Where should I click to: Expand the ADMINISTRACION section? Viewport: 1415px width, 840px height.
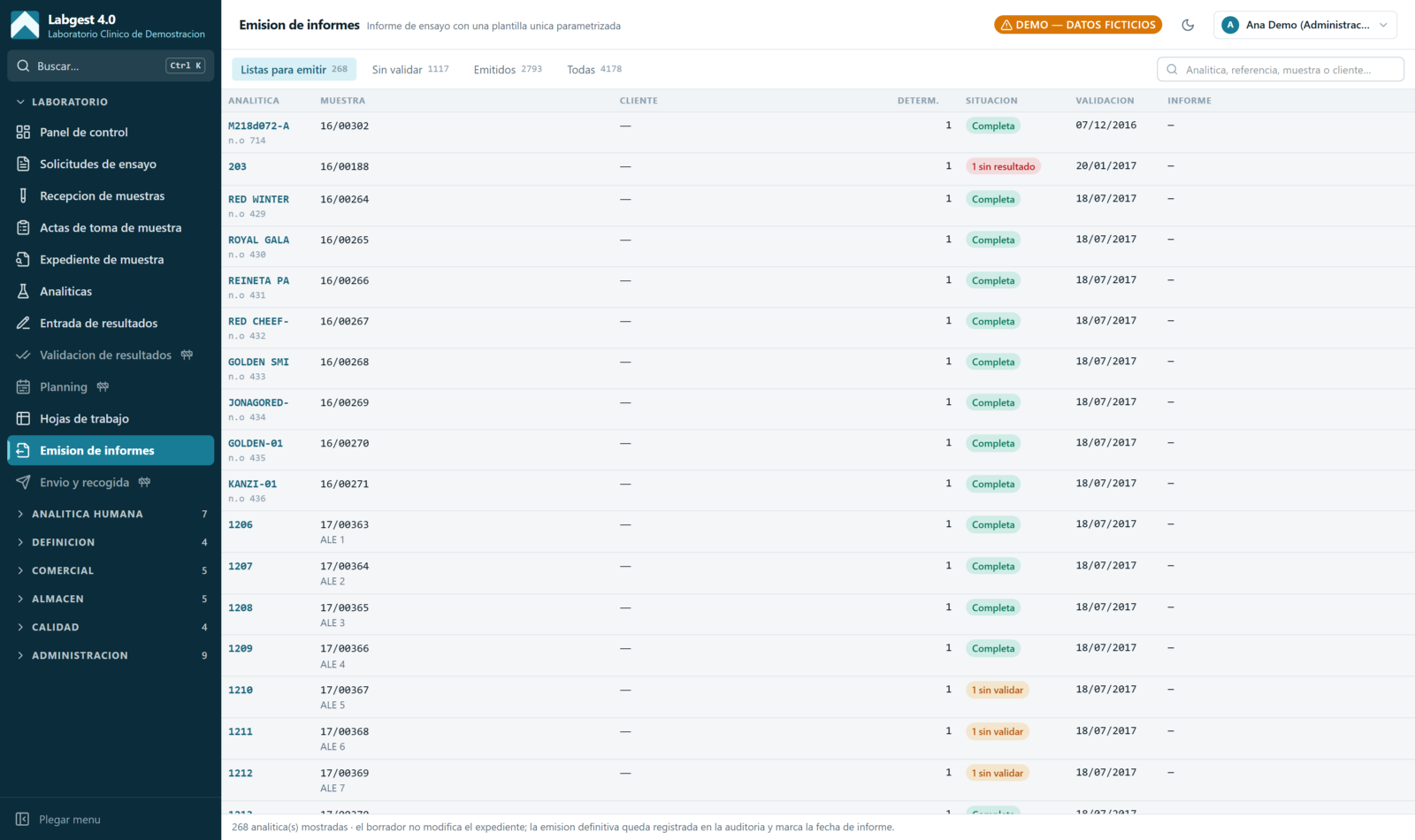110,655
